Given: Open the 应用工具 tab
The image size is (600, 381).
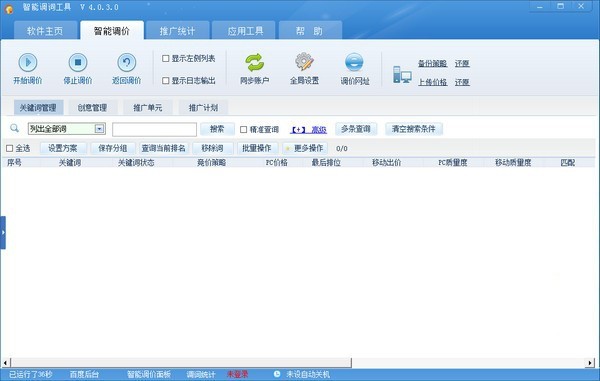Looking at the screenshot, I should click(x=245, y=31).
